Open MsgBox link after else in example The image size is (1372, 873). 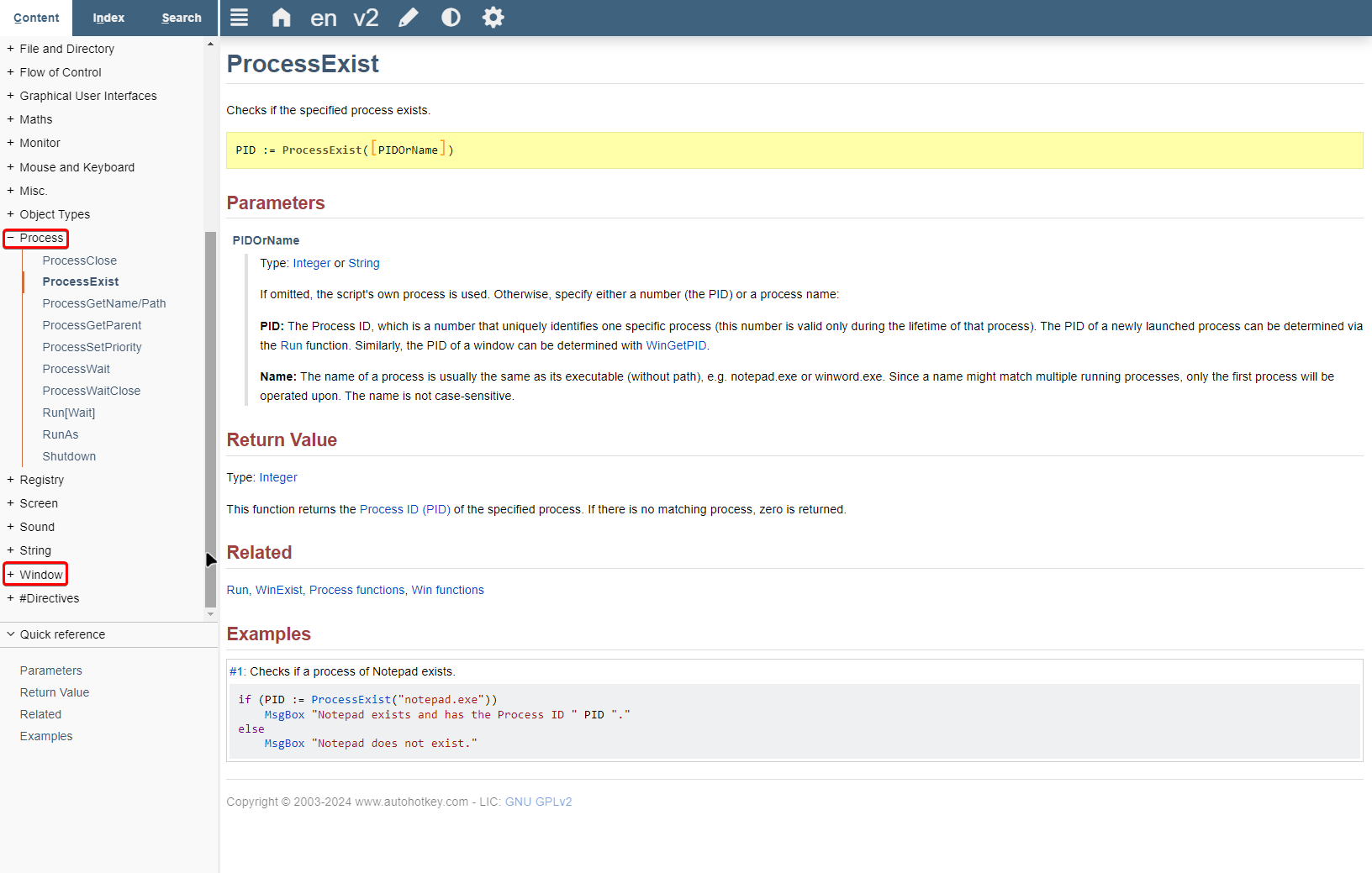click(x=285, y=743)
